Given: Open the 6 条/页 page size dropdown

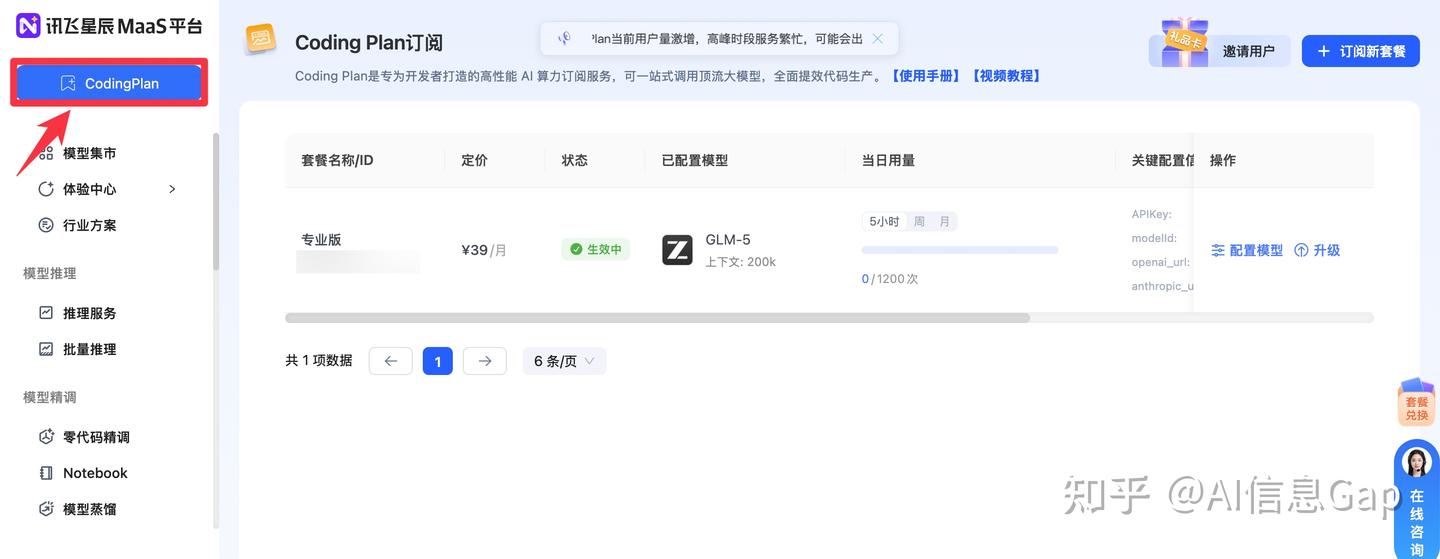Looking at the screenshot, I should click(565, 361).
